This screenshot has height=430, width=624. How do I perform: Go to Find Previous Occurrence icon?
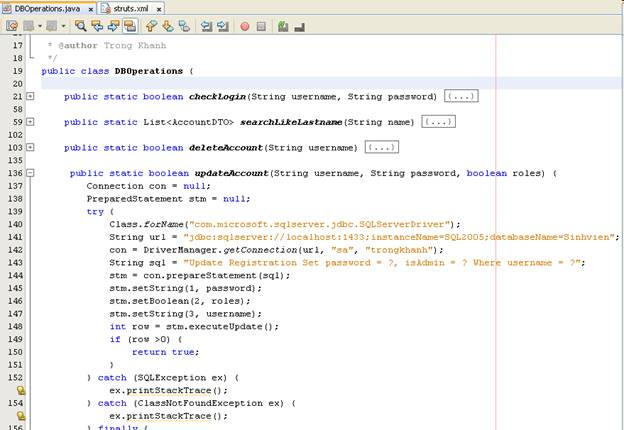click(97, 26)
